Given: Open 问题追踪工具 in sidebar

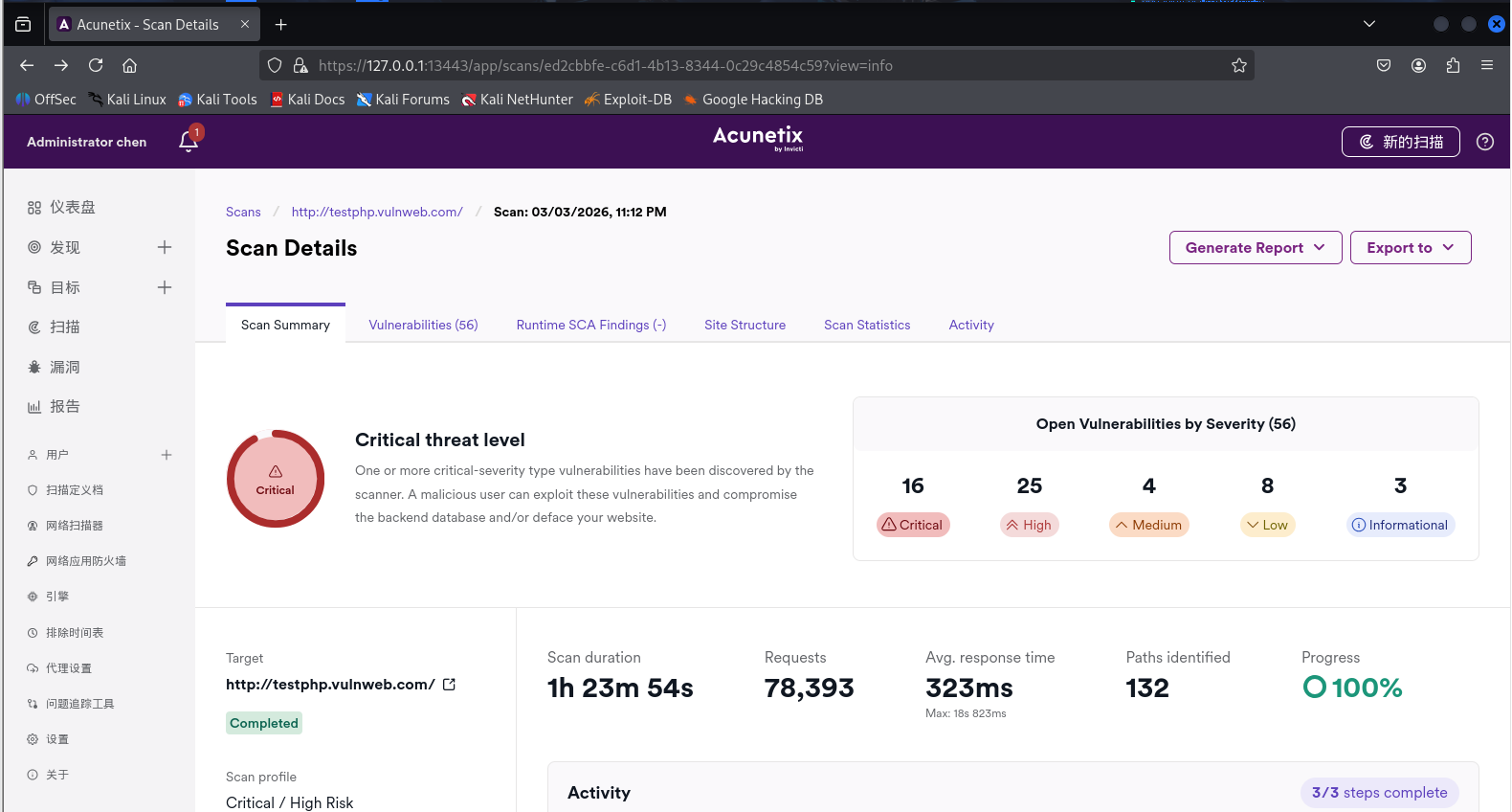Looking at the screenshot, I should tap(71, 704).
